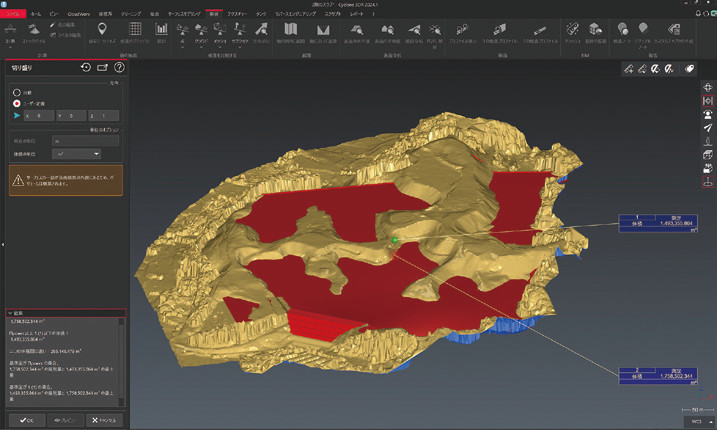Click the eraser-shaped icon in viewport top toolbar
The width and height of the screenshot is (717, 430).
[689, 69]
